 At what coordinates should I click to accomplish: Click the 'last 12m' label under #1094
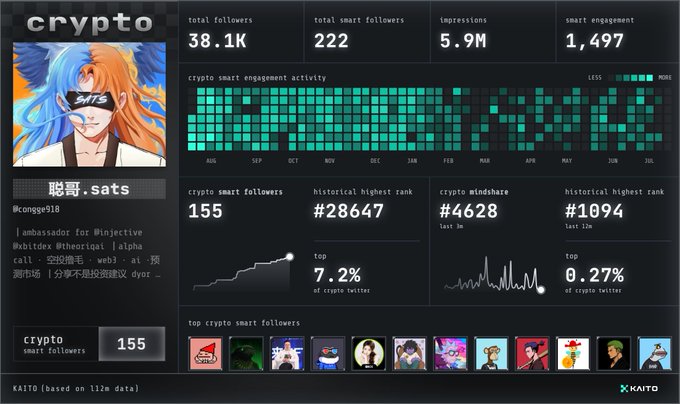579,226
